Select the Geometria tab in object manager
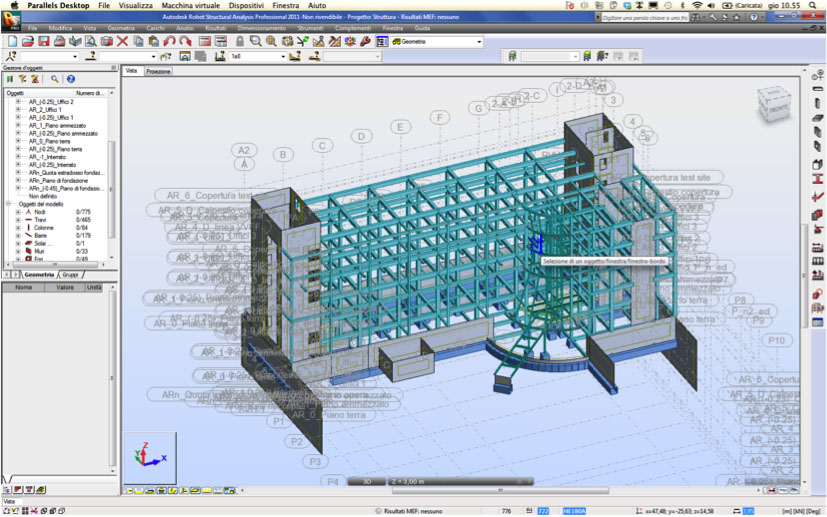Screen dimensions: 827x517 [x=39, y=275]
